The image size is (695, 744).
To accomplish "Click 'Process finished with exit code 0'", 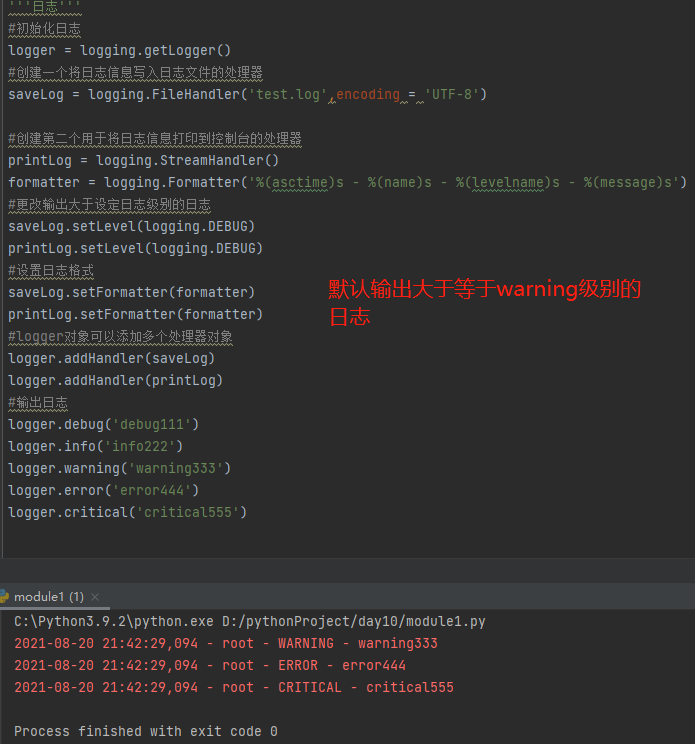I will tap(146, 731).
